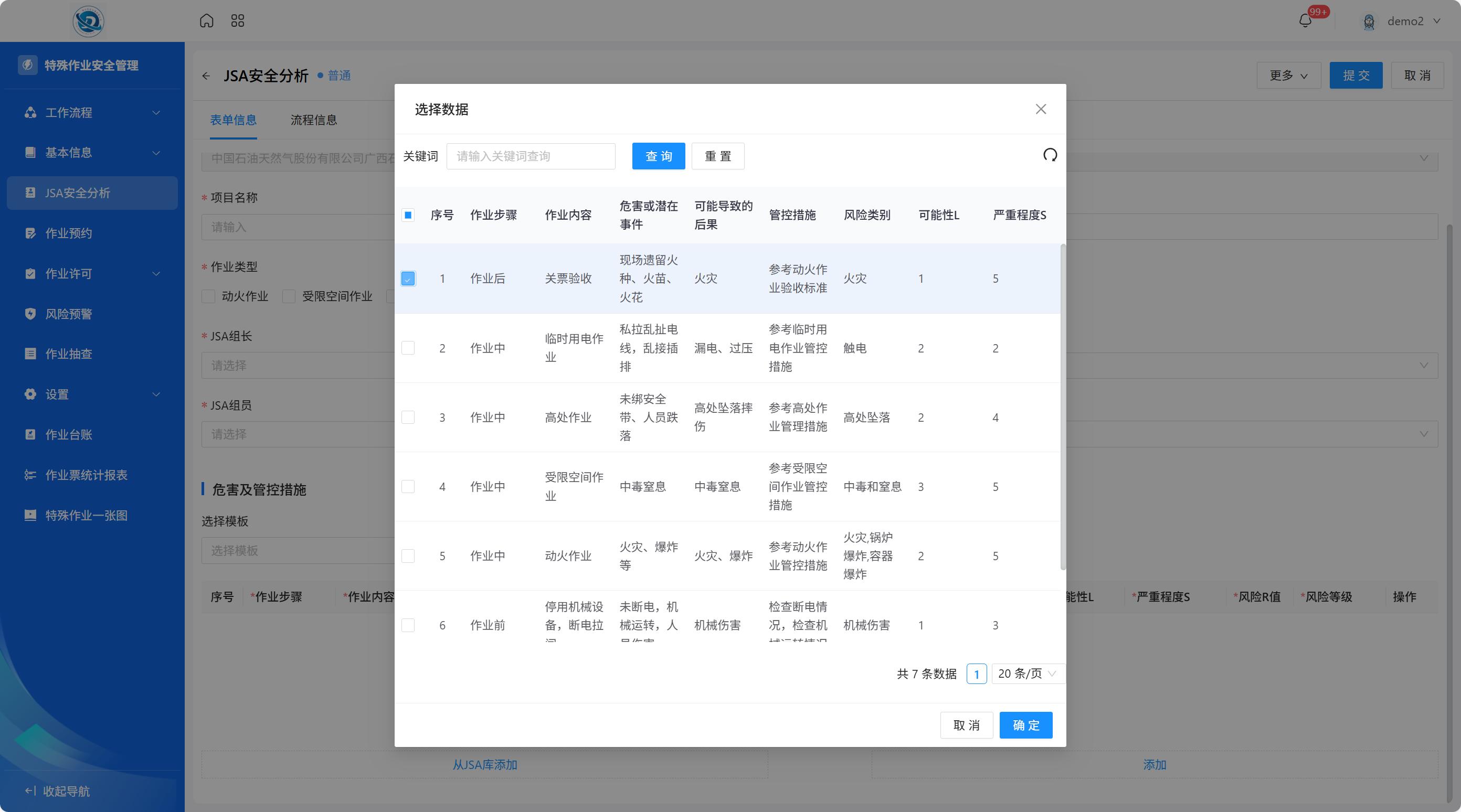Screen dimensions: 1461x812
Task: Click the dialog's vertical scrollbar
Action: tap(1063, 407)
